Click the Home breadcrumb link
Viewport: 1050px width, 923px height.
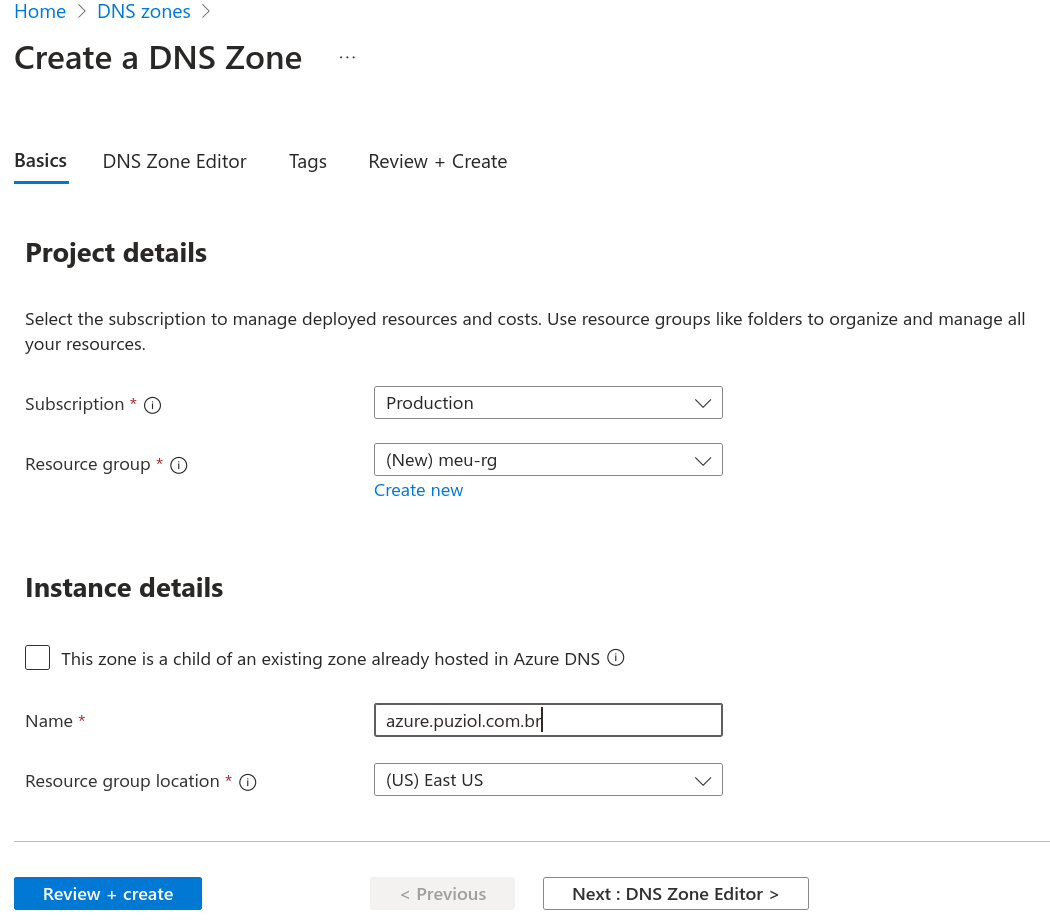point(40,12)
